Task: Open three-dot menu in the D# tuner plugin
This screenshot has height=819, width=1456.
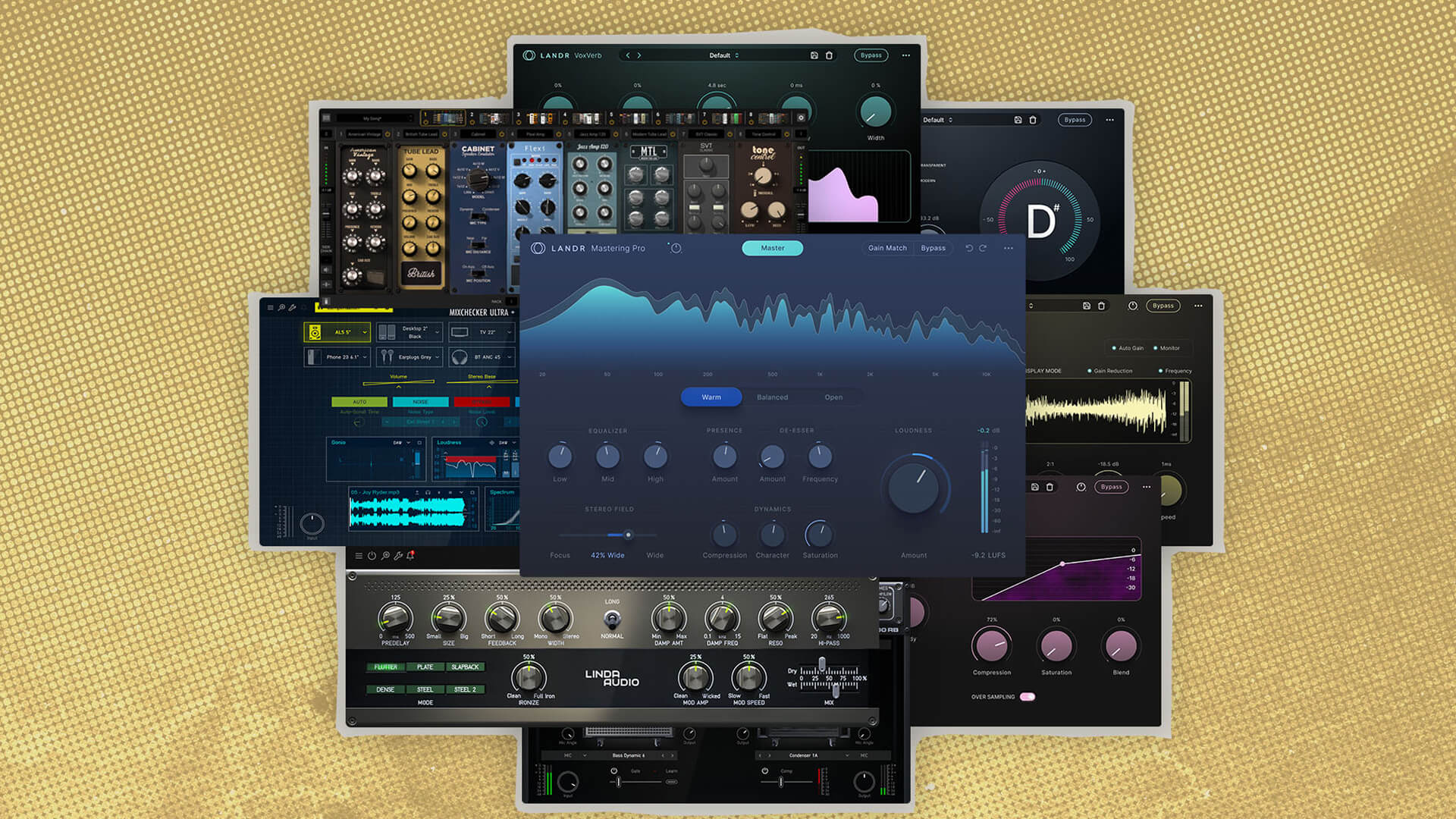Action: 1109,120
